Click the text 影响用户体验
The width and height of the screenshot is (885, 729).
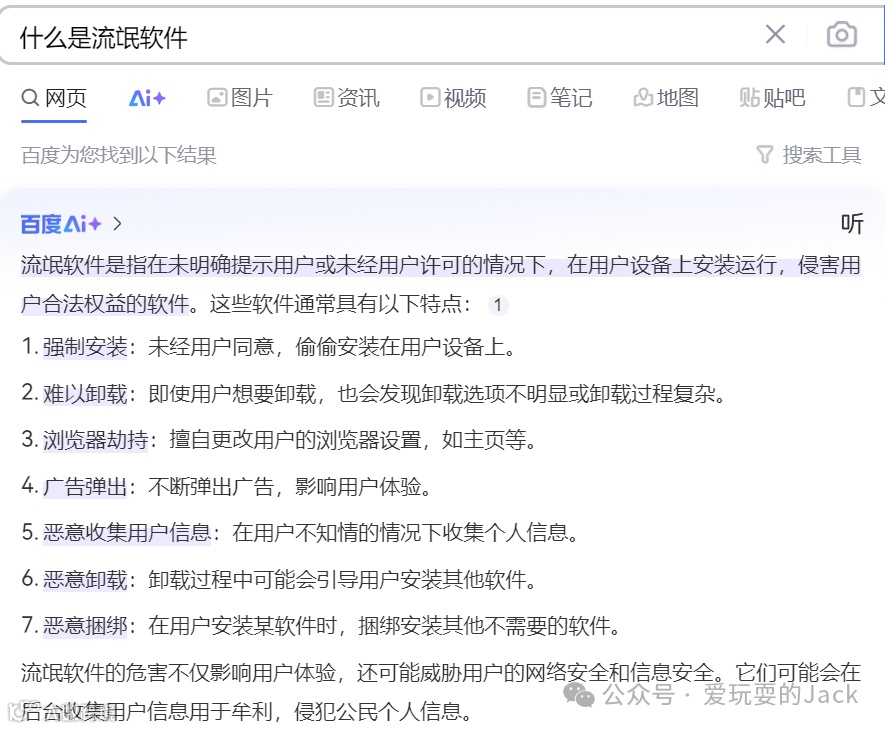pos(358,486)
